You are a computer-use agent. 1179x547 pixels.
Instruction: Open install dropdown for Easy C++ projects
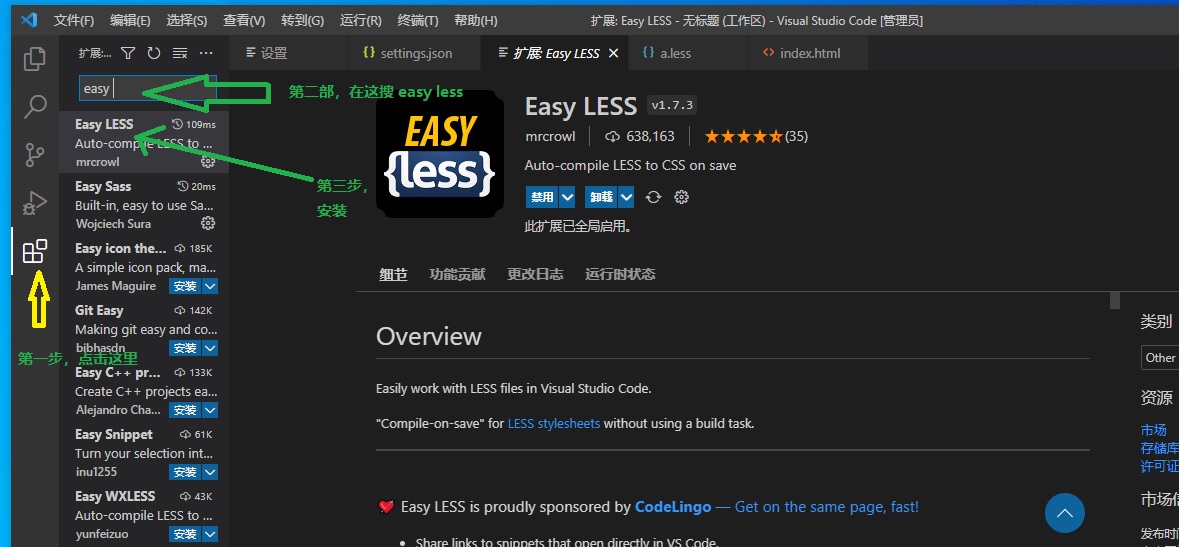click(210, 410)
